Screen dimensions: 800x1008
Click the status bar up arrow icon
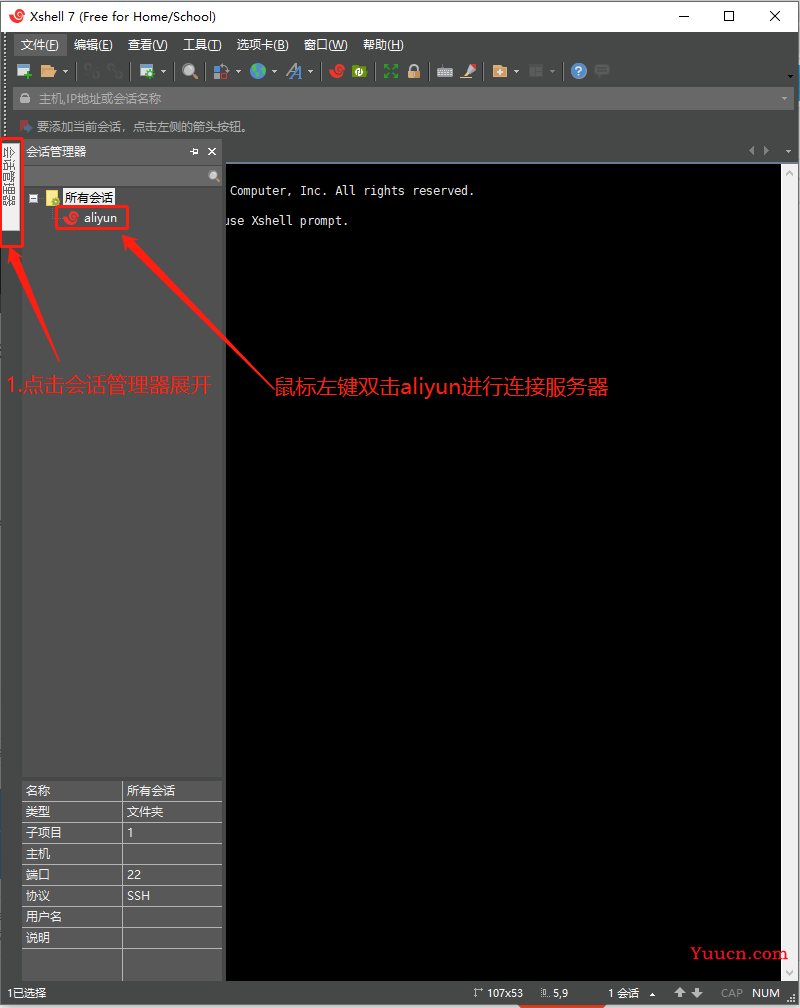coord(680,993)
